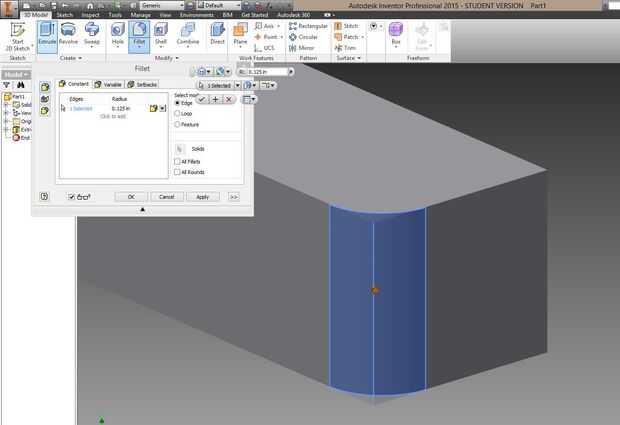Select the Circular pattern tool
620x425 pixels.
(x=303, y=37)
